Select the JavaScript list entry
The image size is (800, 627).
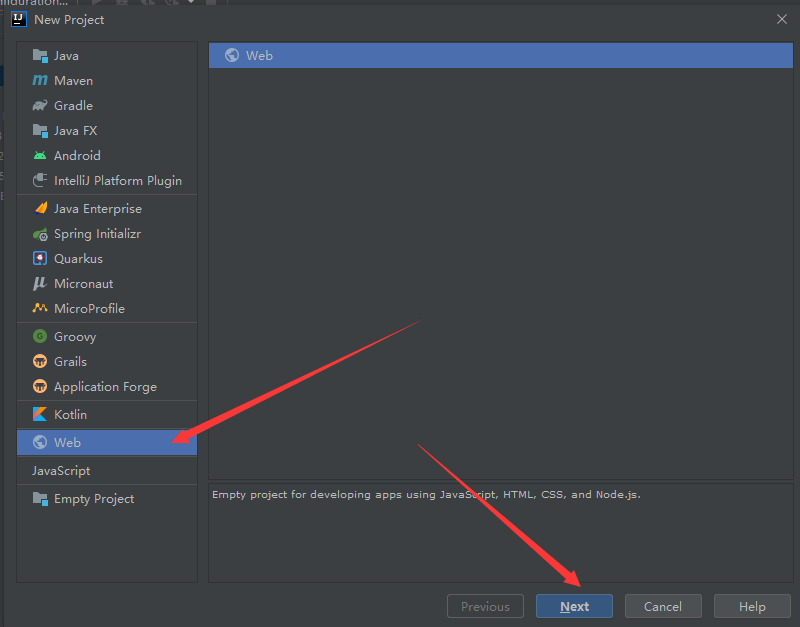pos(107,470)
